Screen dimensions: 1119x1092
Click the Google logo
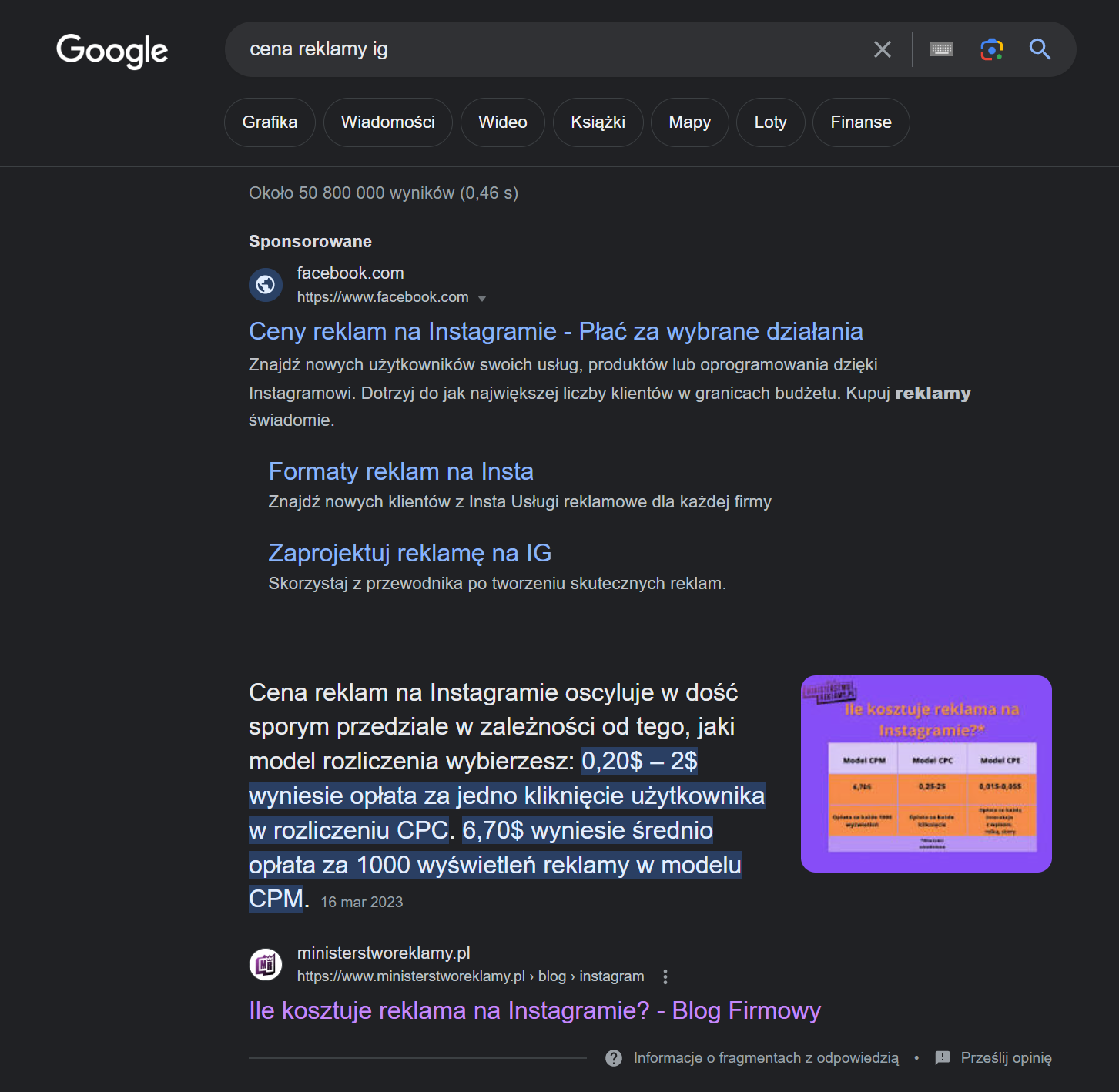112,50
